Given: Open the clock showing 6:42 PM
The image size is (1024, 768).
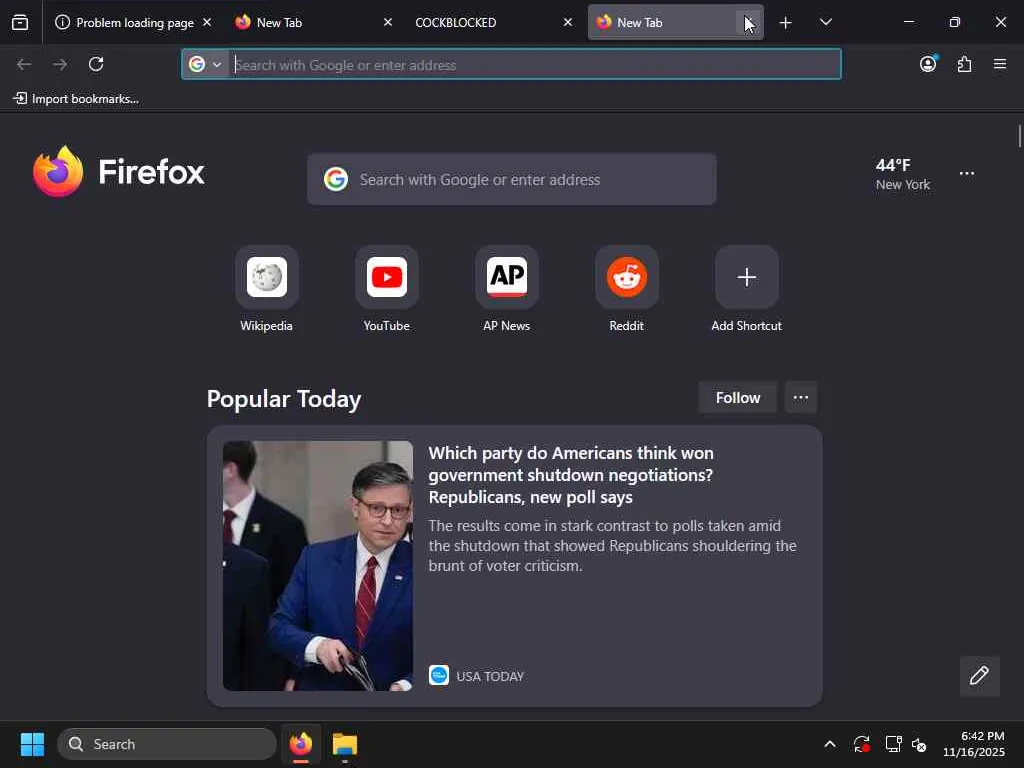Looking at the screenshot, I should (x=974, y=744).
